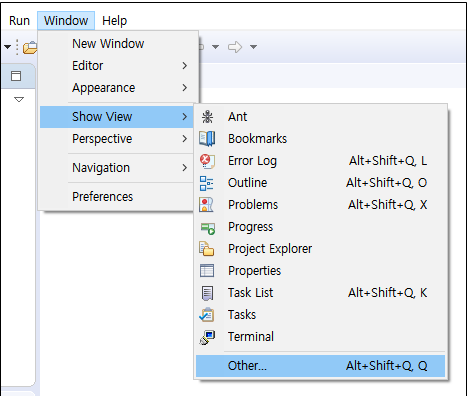
Task: Click the open folder toolbar icon
Action: coord(30,48)
